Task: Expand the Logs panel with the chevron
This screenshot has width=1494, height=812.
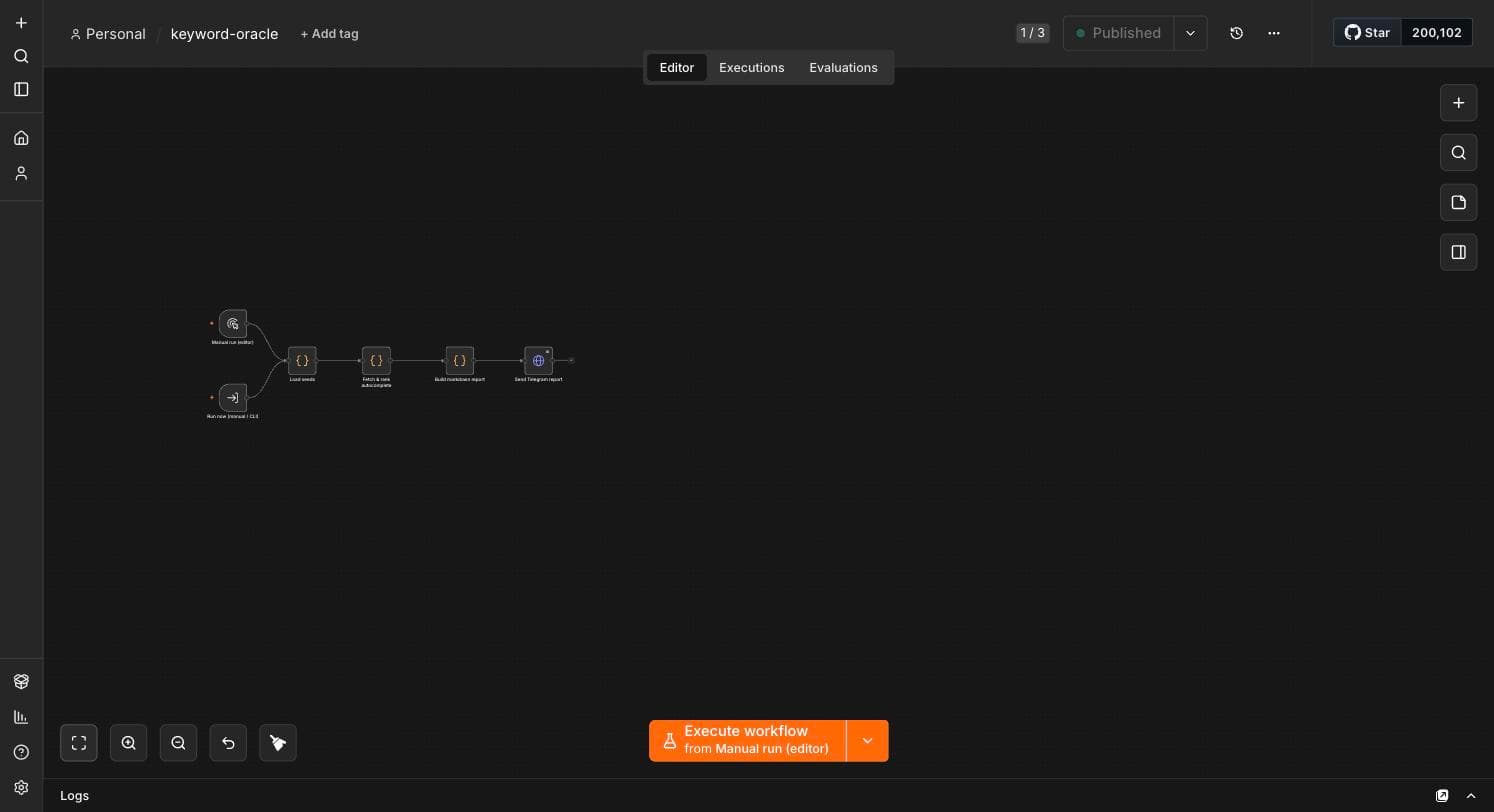Action: click(x=1471, y=796)
